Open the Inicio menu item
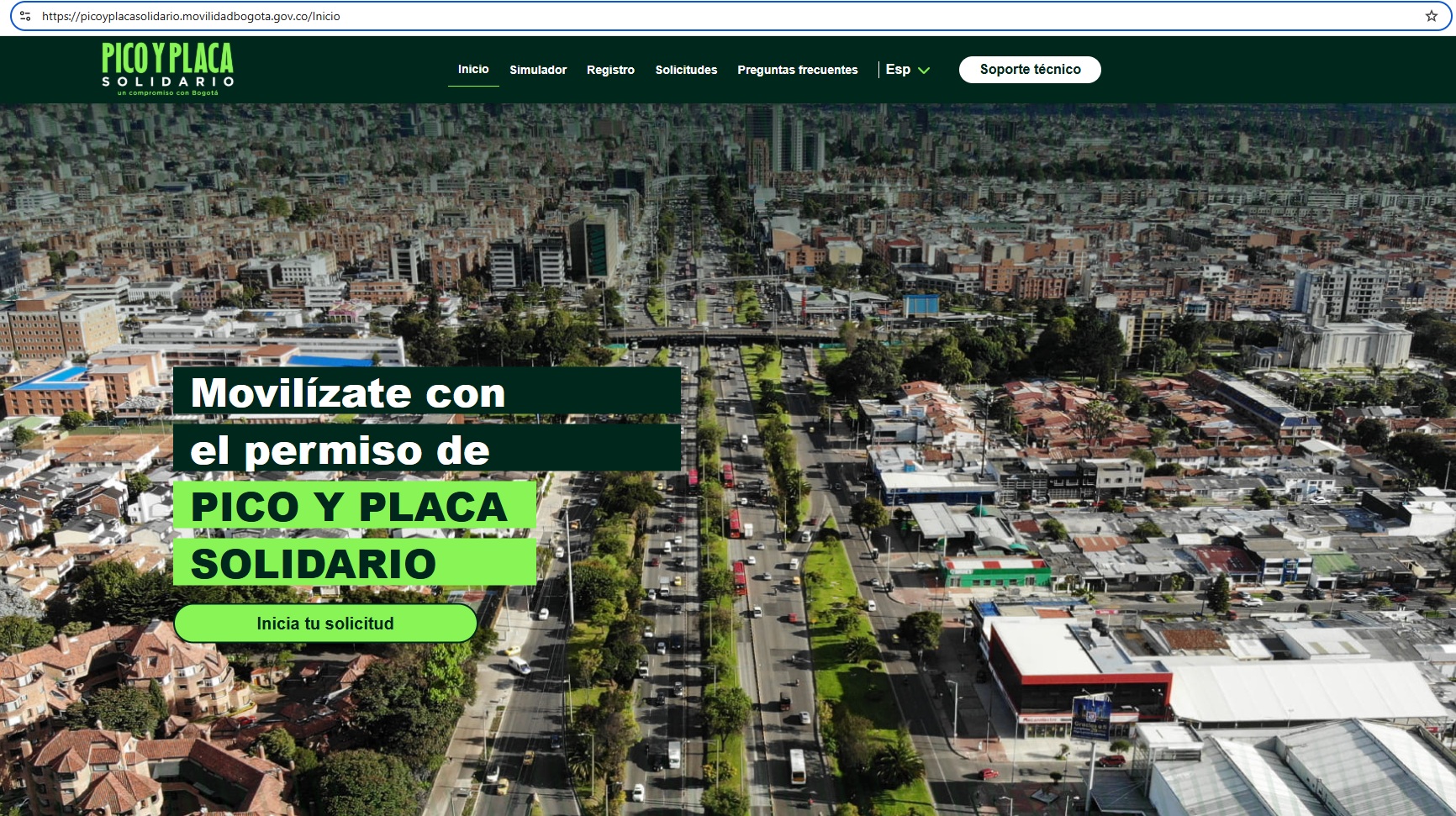Viewport: 1456px width, 816px height. 473,69
